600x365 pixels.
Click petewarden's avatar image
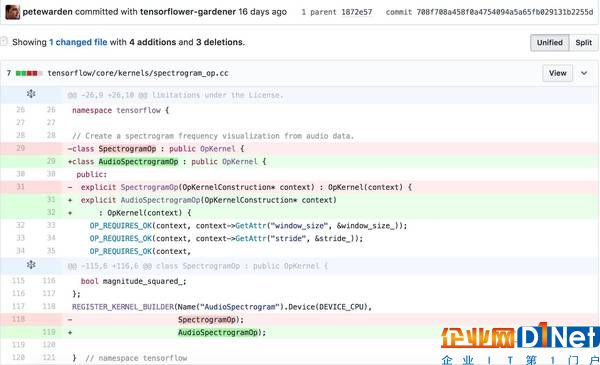click(x=12, y=12)
